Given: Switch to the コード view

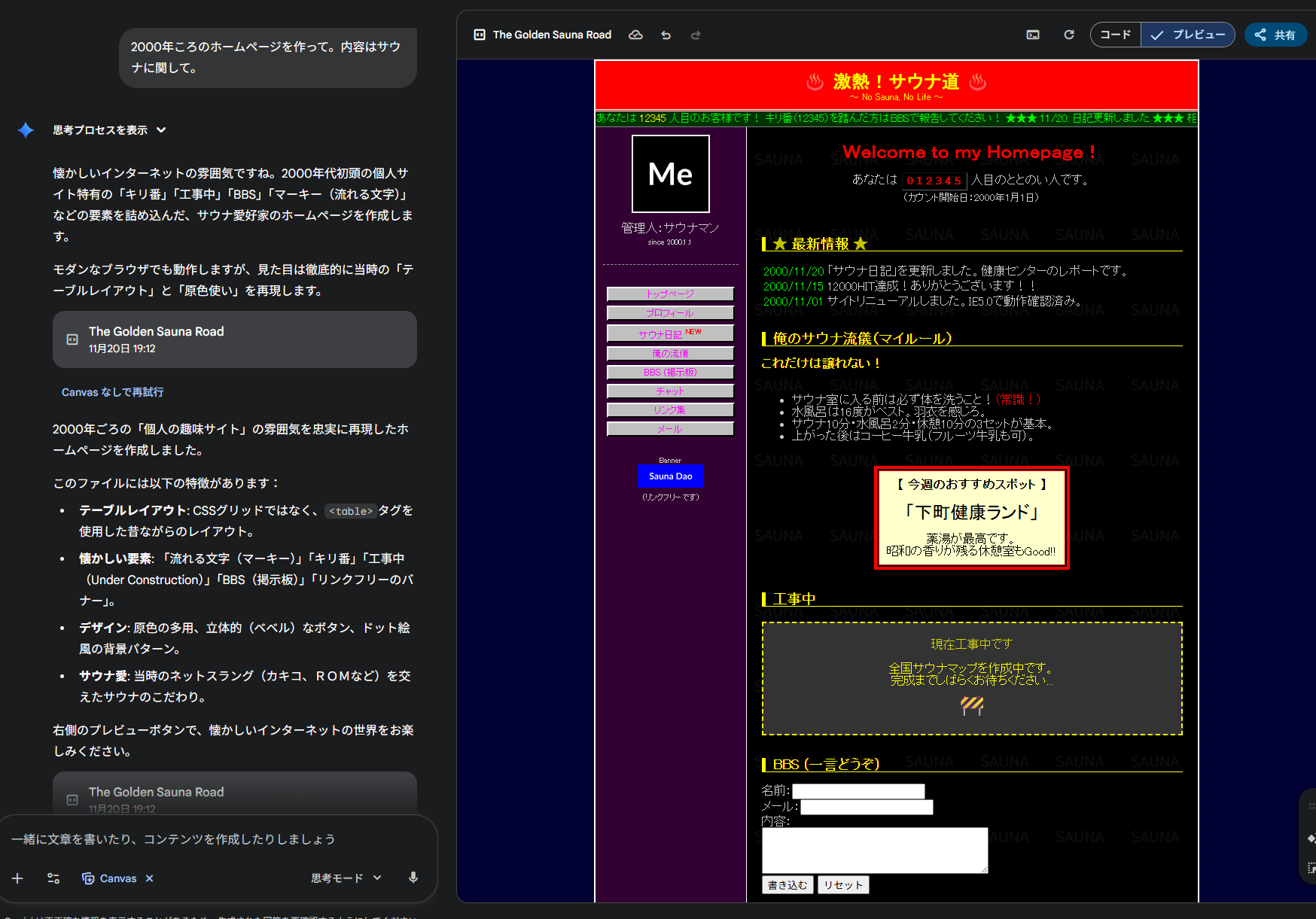Looking at the screenshot, I should click(1115, 35).
